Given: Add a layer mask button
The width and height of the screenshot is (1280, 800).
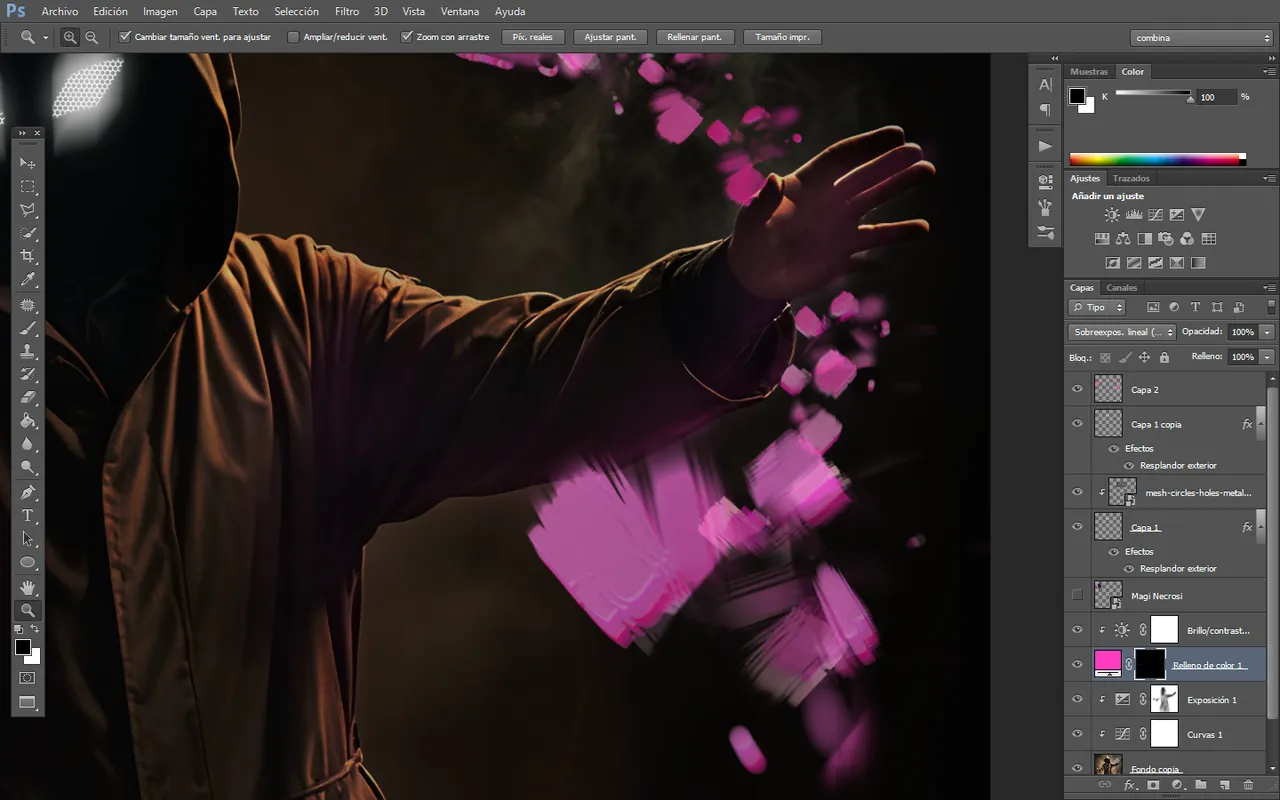Looking at the screenshot, I should 1152,786.
